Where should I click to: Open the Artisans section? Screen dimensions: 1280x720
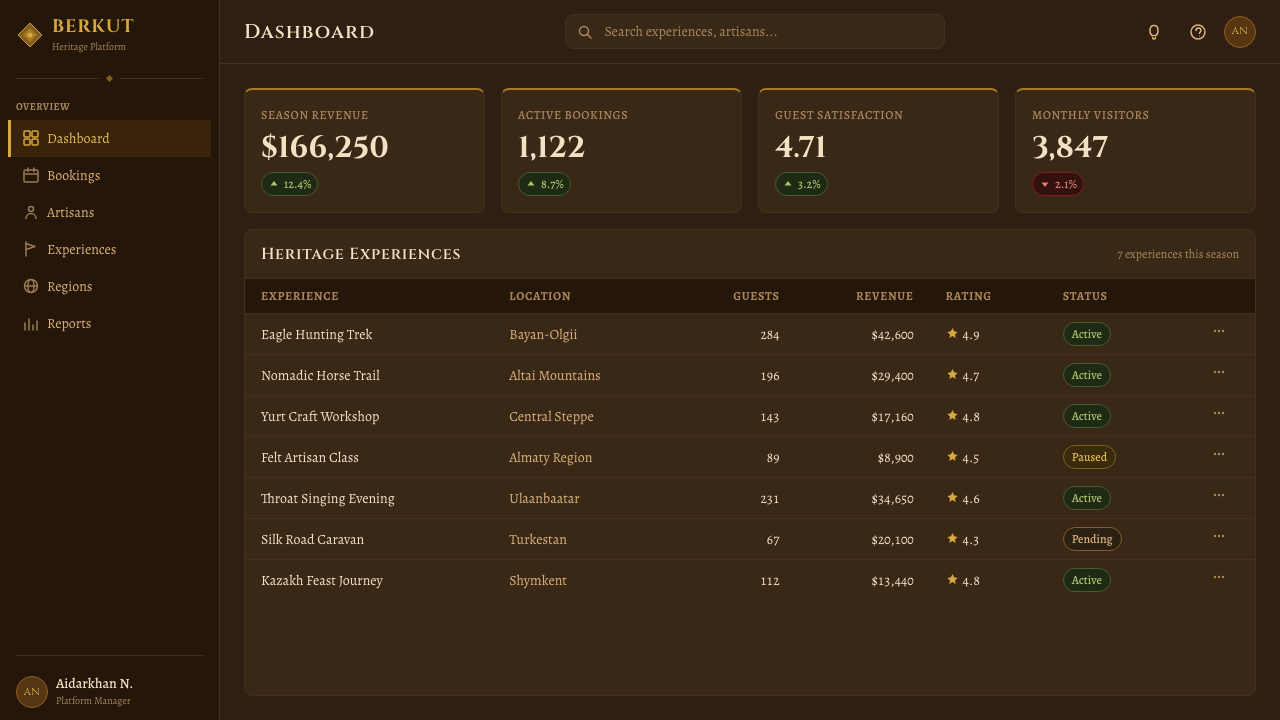coord(110,212)
